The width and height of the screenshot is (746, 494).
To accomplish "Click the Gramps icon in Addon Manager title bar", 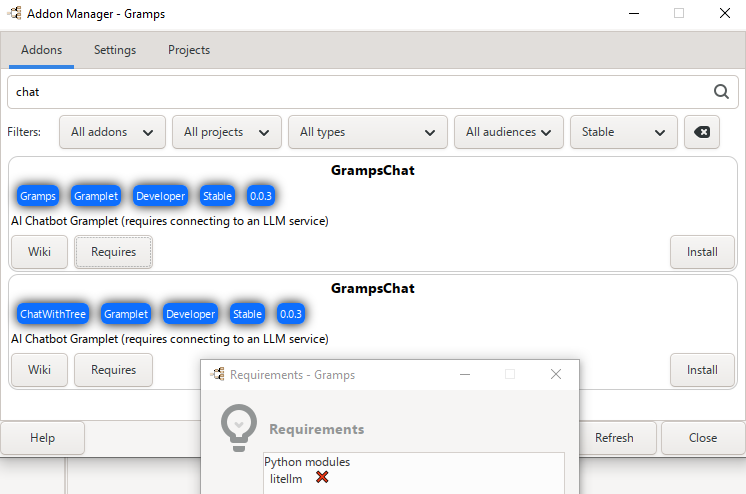I will (x=15, y=13).
